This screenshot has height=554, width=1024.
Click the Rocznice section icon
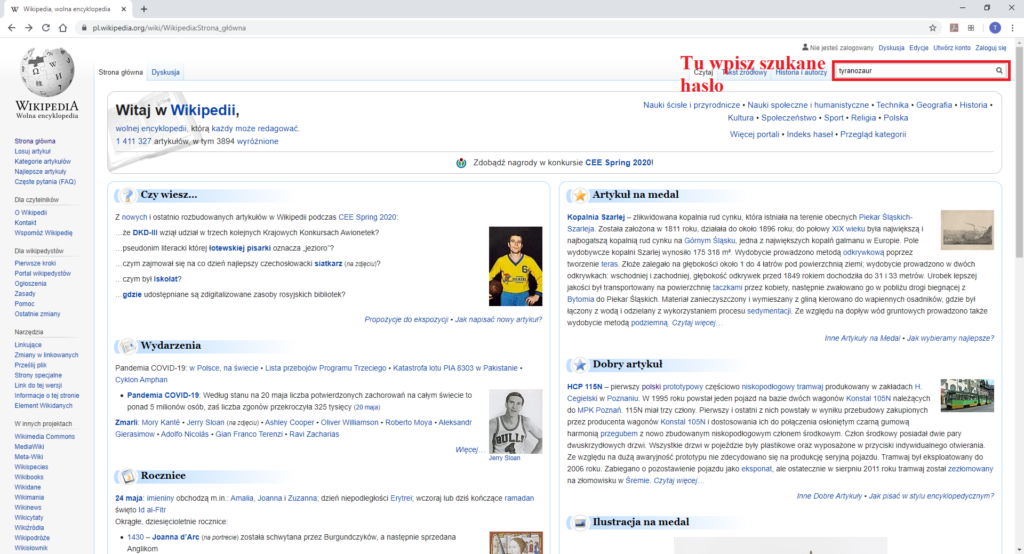click(128, 476)
